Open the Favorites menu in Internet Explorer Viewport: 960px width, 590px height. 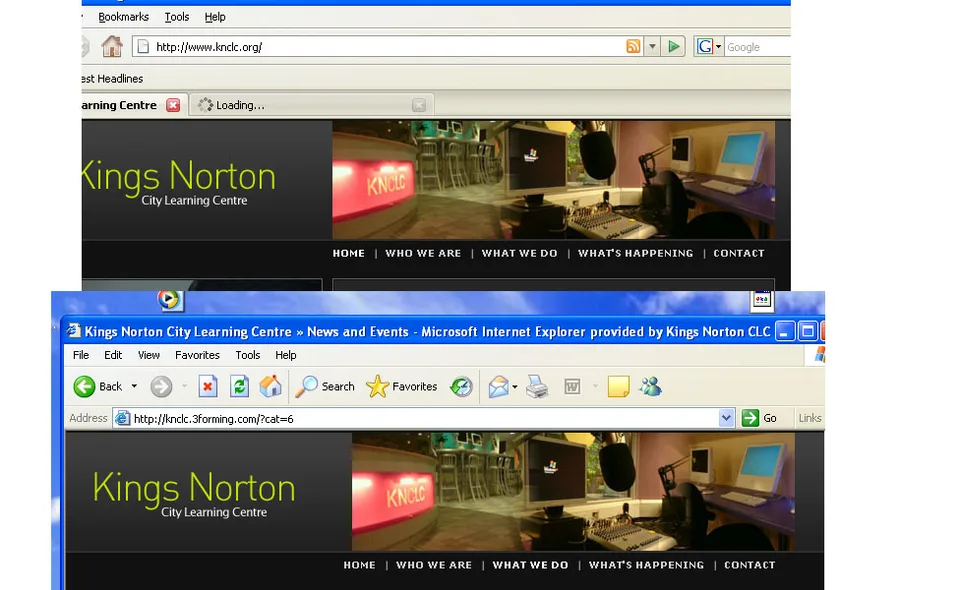[x=197, y=355]
